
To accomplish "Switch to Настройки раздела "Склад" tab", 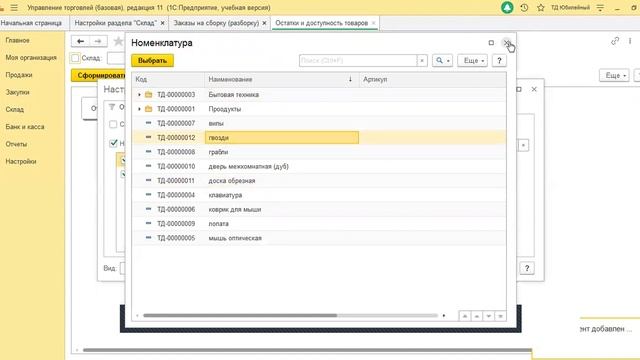I will coord(115,23).
